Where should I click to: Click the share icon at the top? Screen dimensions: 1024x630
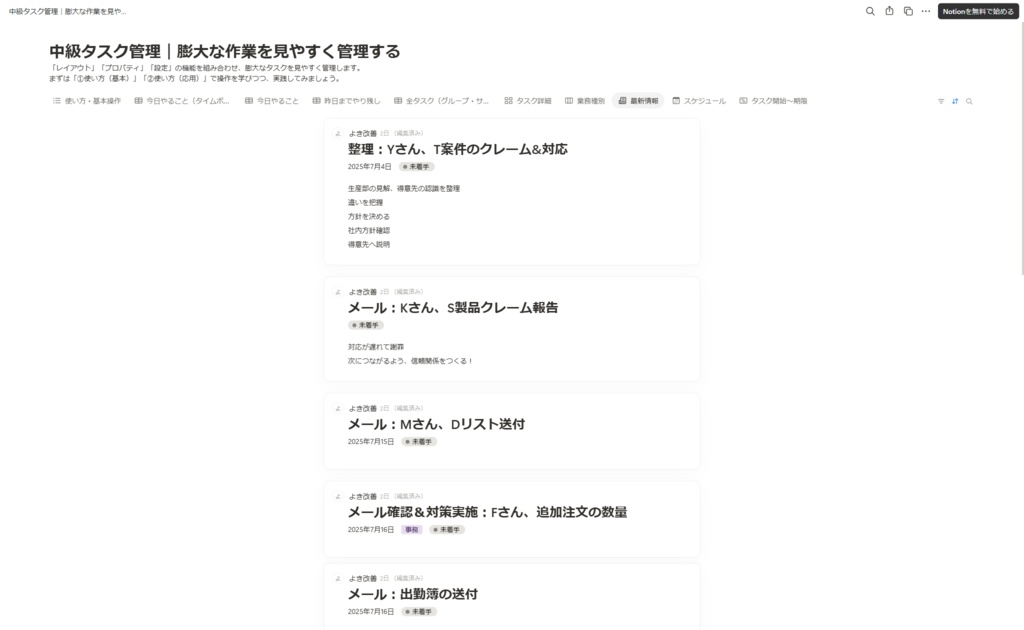pos(889,12)
